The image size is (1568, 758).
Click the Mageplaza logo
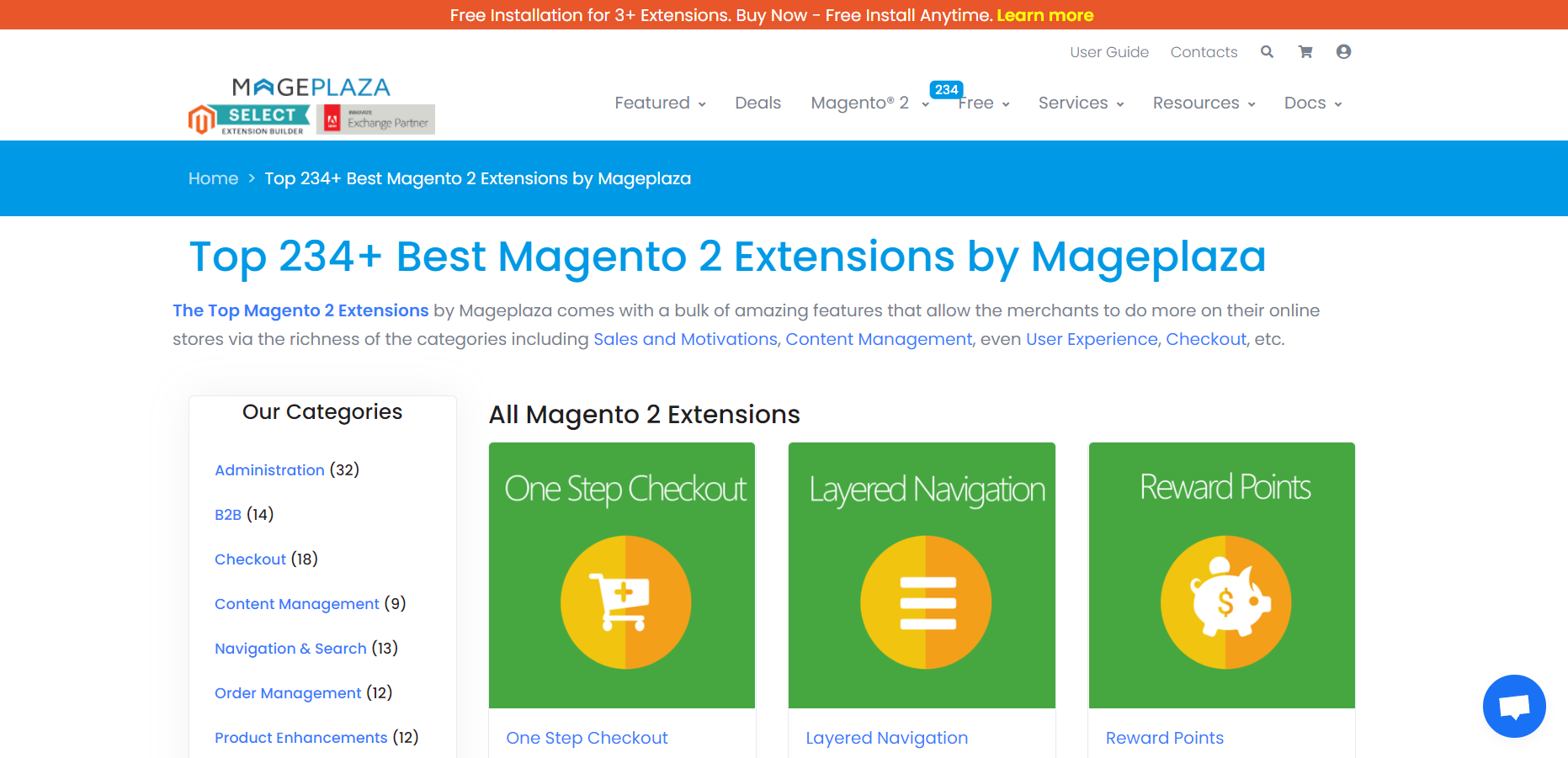[x=311, y=87]
